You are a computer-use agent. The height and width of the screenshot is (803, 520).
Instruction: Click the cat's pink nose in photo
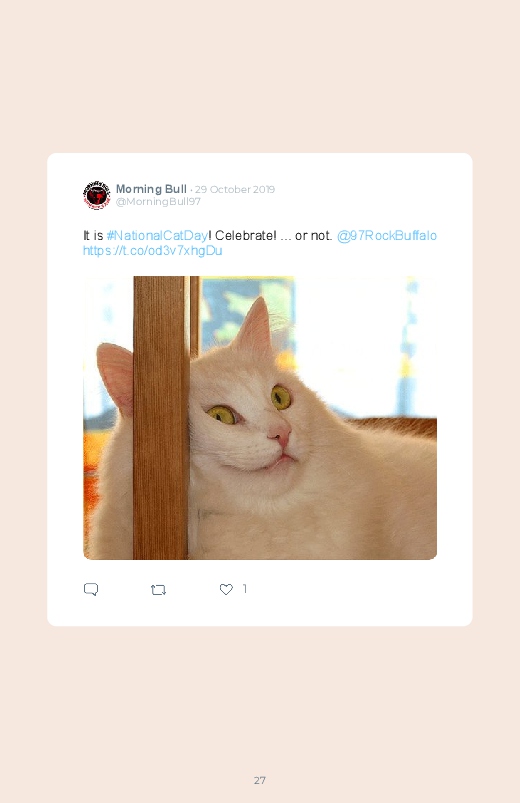point(281,436)
